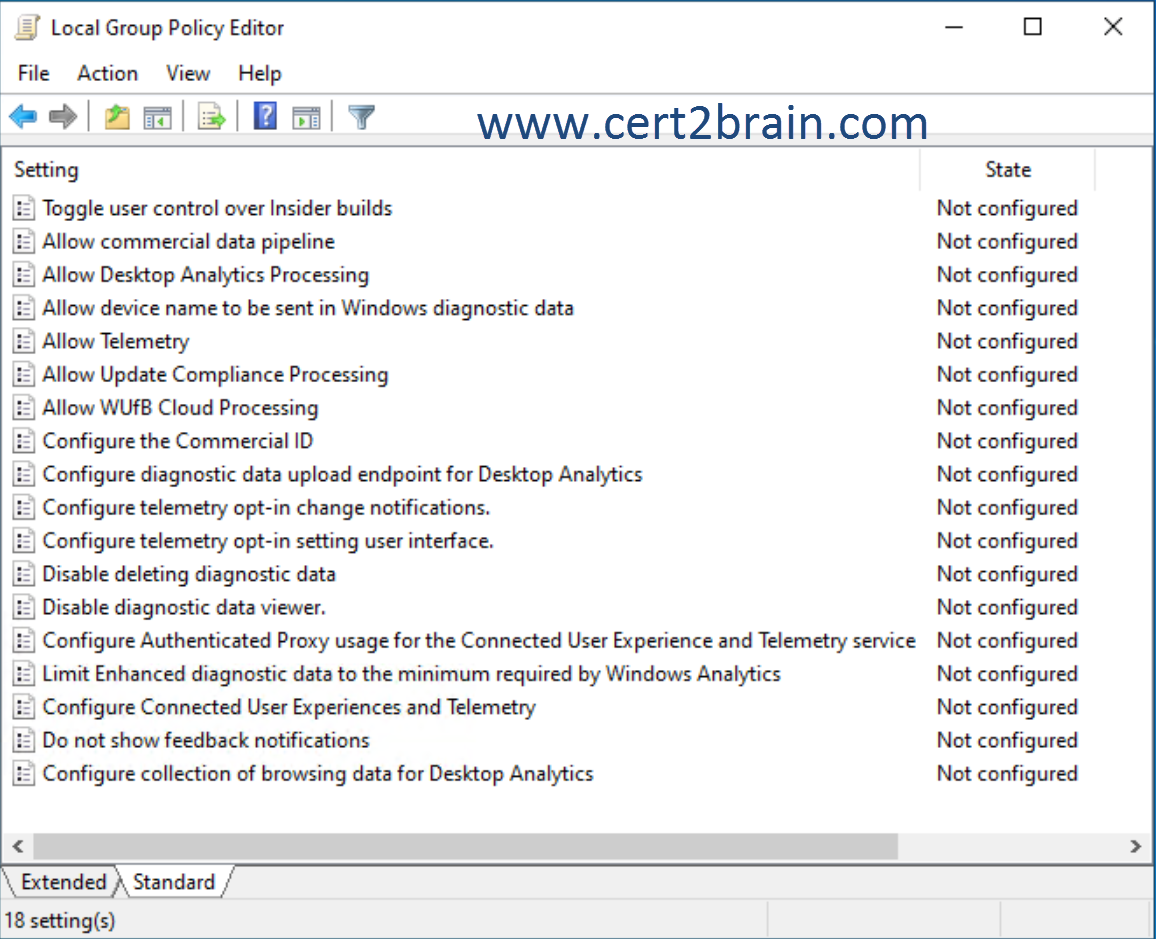Click the forward arrow toolbar icon
The image size is (1156, 939).
(x=63, y=116)
